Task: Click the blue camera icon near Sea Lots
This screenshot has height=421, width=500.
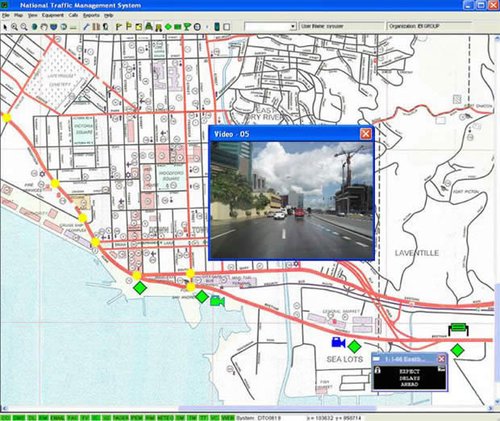Action: tap(338, 342)
